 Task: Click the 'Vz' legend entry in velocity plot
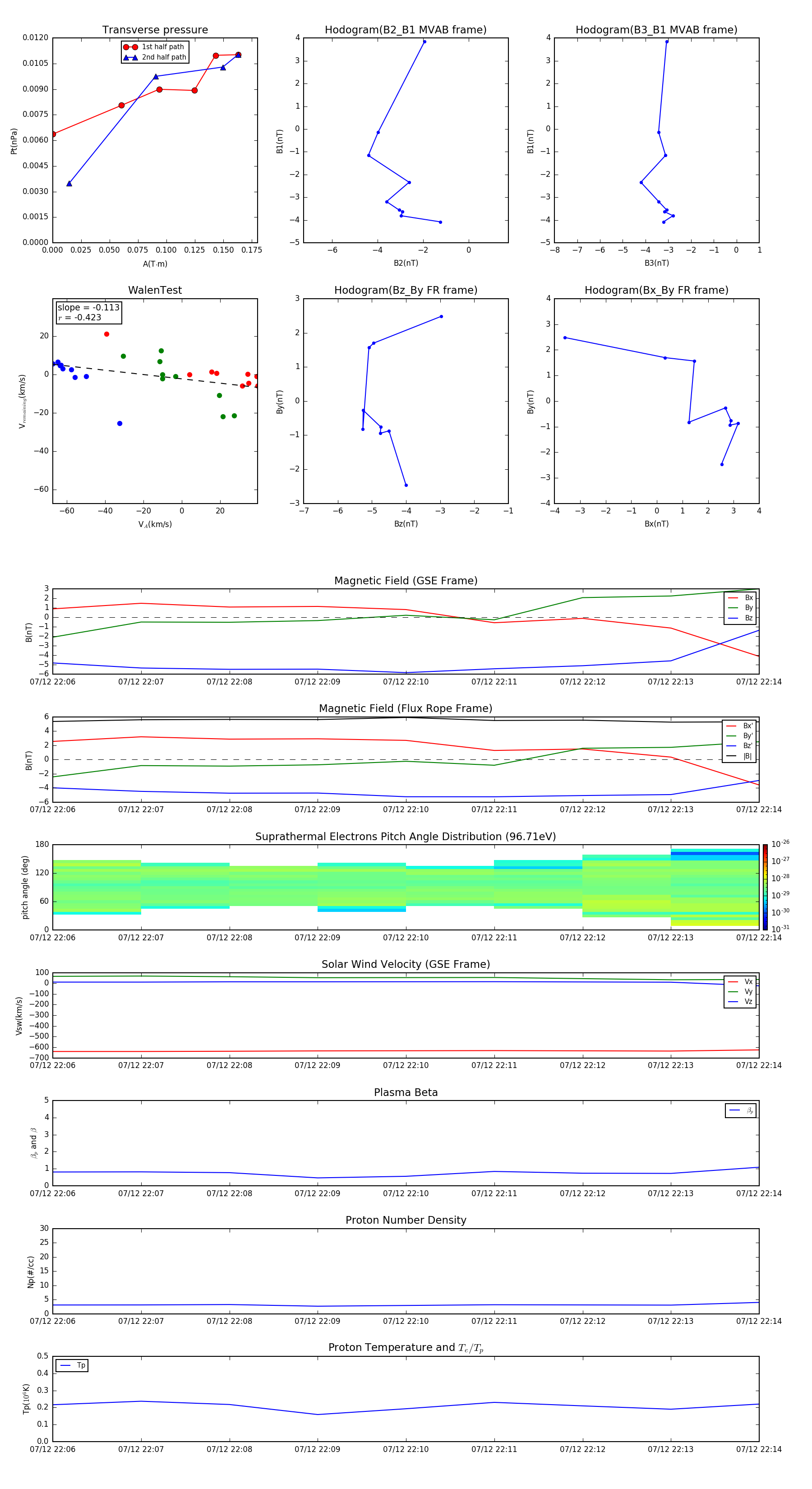coord(740,1002)
